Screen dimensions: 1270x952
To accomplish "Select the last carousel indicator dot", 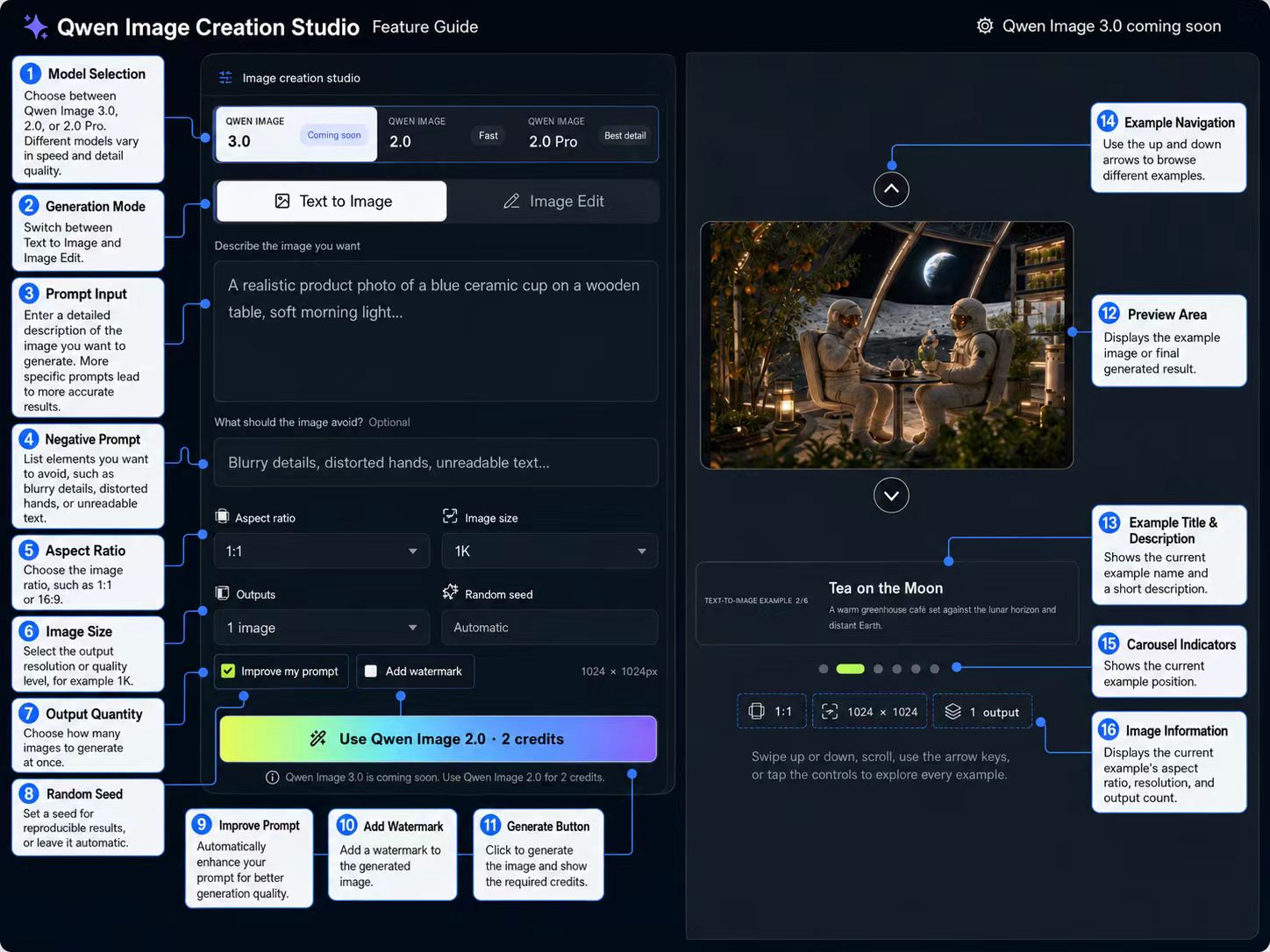I will (934, 669).
